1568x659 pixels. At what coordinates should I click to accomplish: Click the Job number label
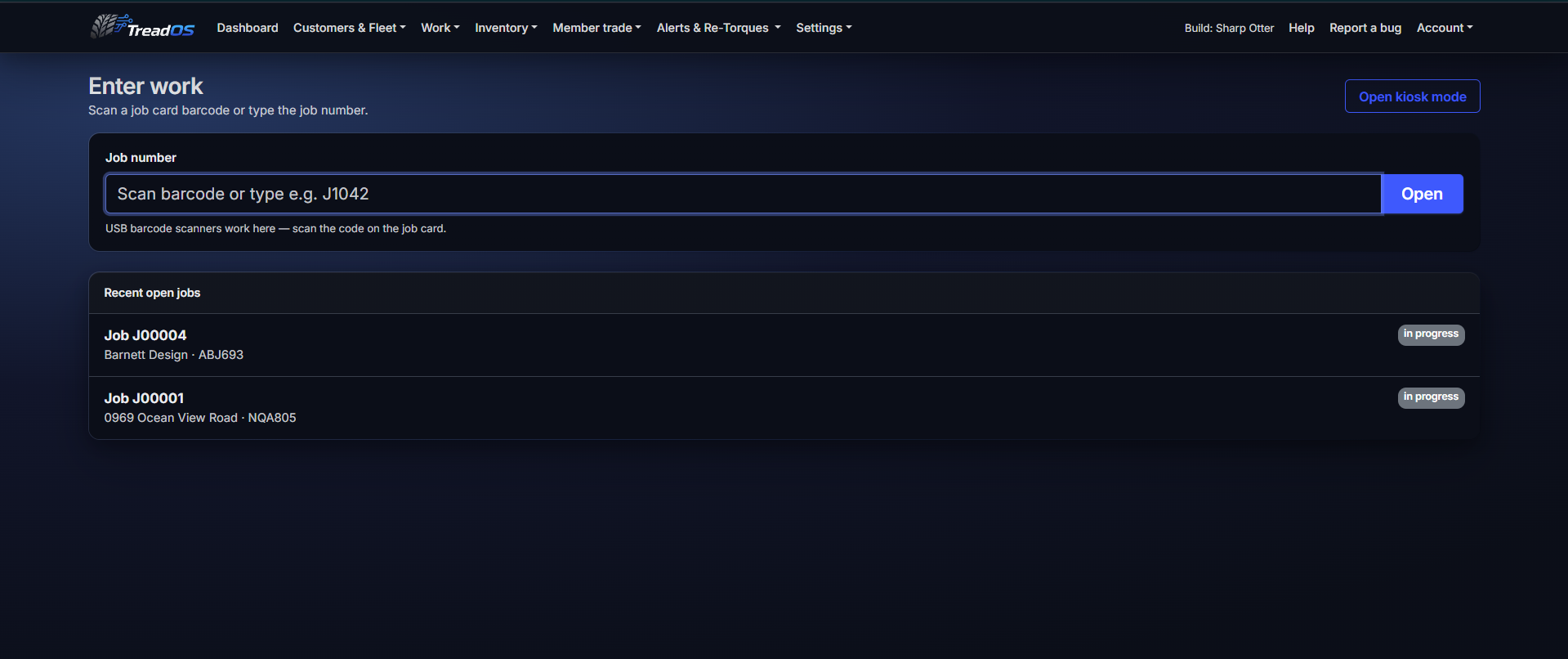141,158
